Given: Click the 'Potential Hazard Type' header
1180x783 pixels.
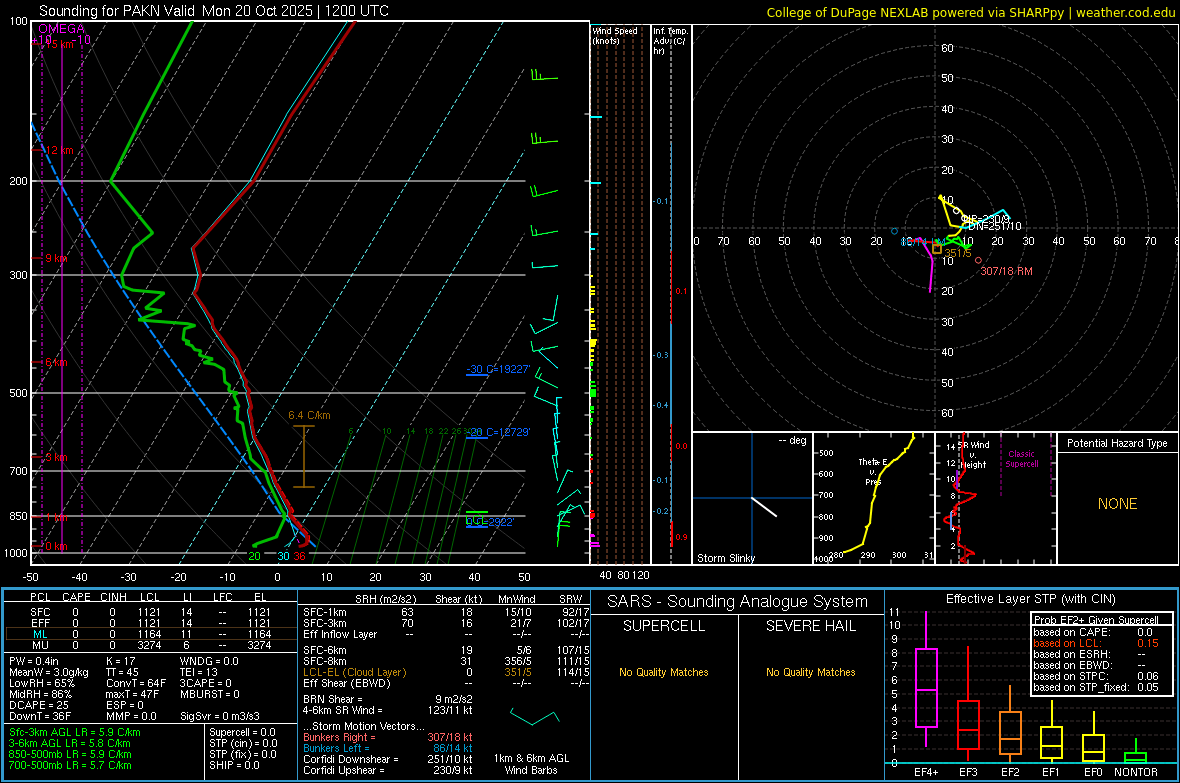Looking at the screenshot, I should pyautogui.click(x=1117, y=443).
